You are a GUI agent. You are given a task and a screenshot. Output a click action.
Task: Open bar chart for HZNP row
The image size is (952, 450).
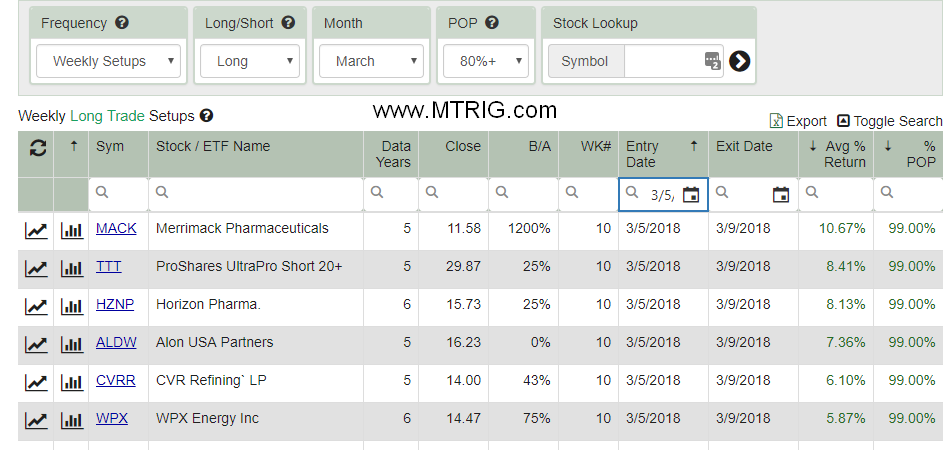(72, 307)
